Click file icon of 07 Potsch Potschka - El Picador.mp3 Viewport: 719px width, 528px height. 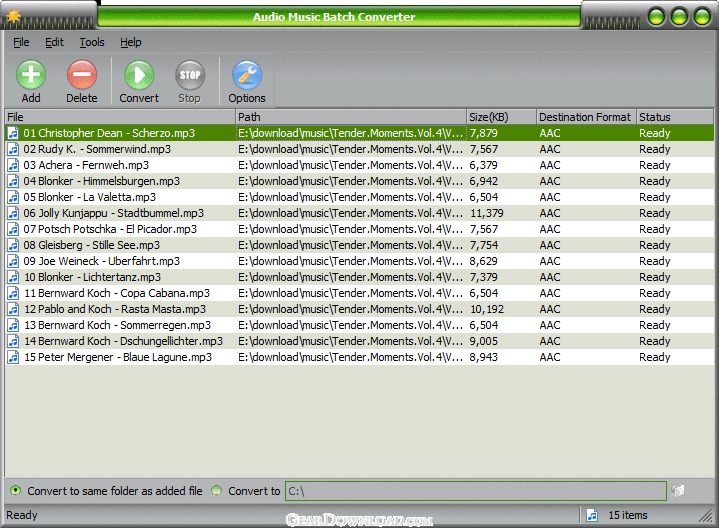tap(13, 229)
